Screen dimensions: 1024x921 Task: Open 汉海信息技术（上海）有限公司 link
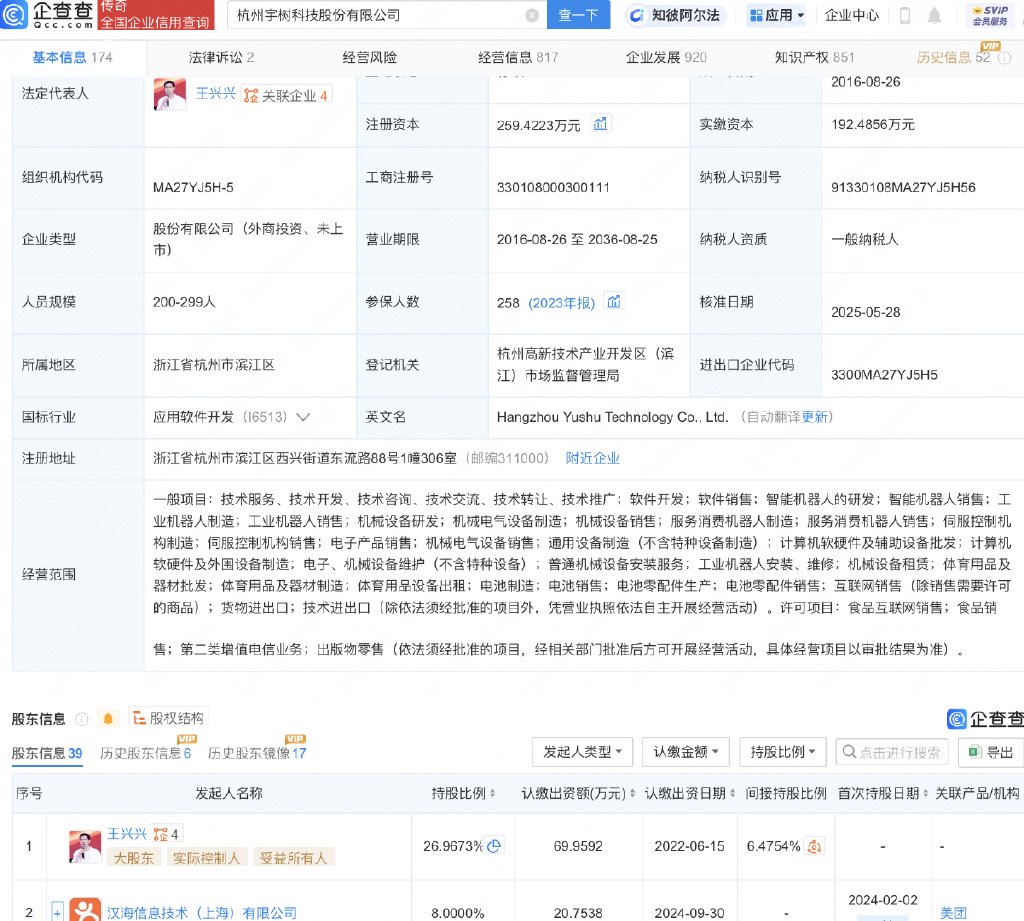[202, 913]
